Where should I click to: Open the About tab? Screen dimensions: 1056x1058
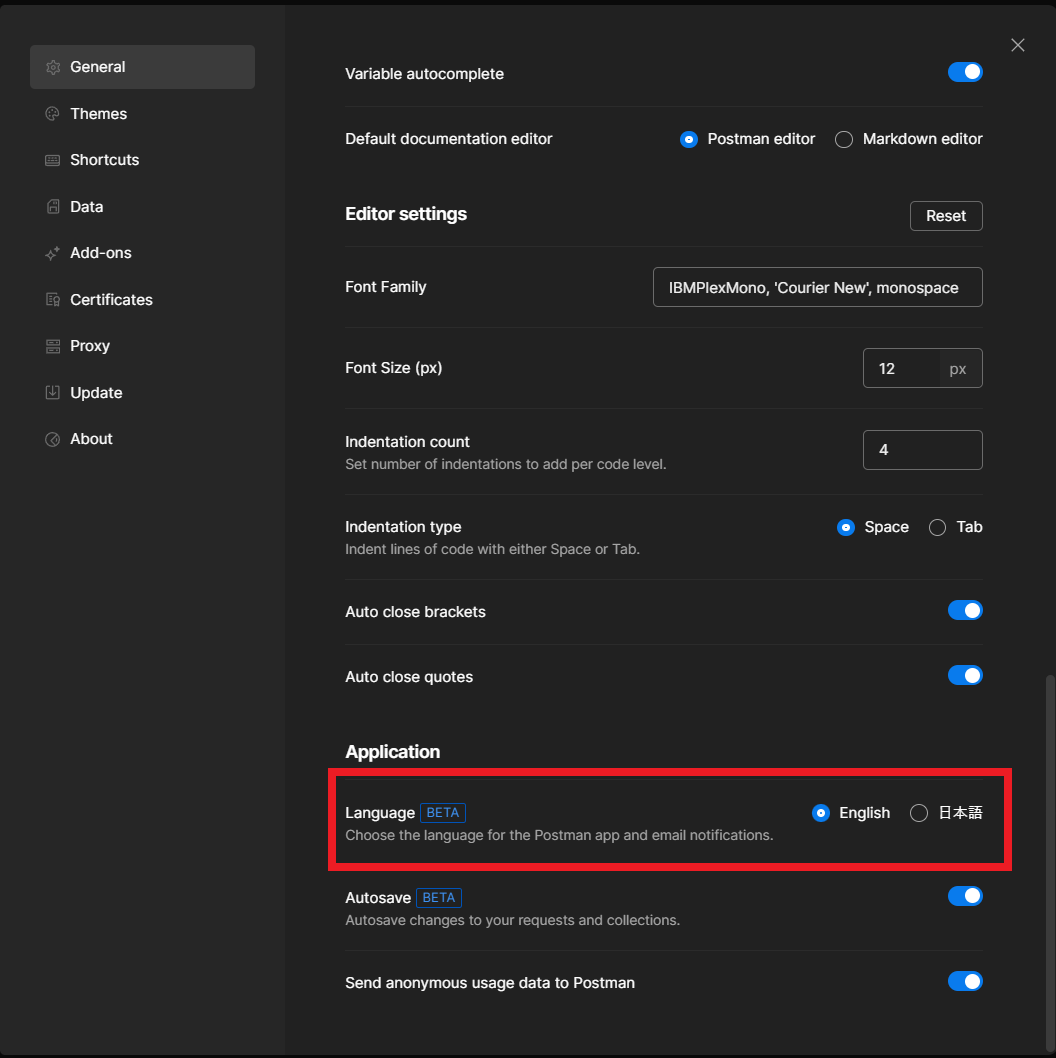142,439
